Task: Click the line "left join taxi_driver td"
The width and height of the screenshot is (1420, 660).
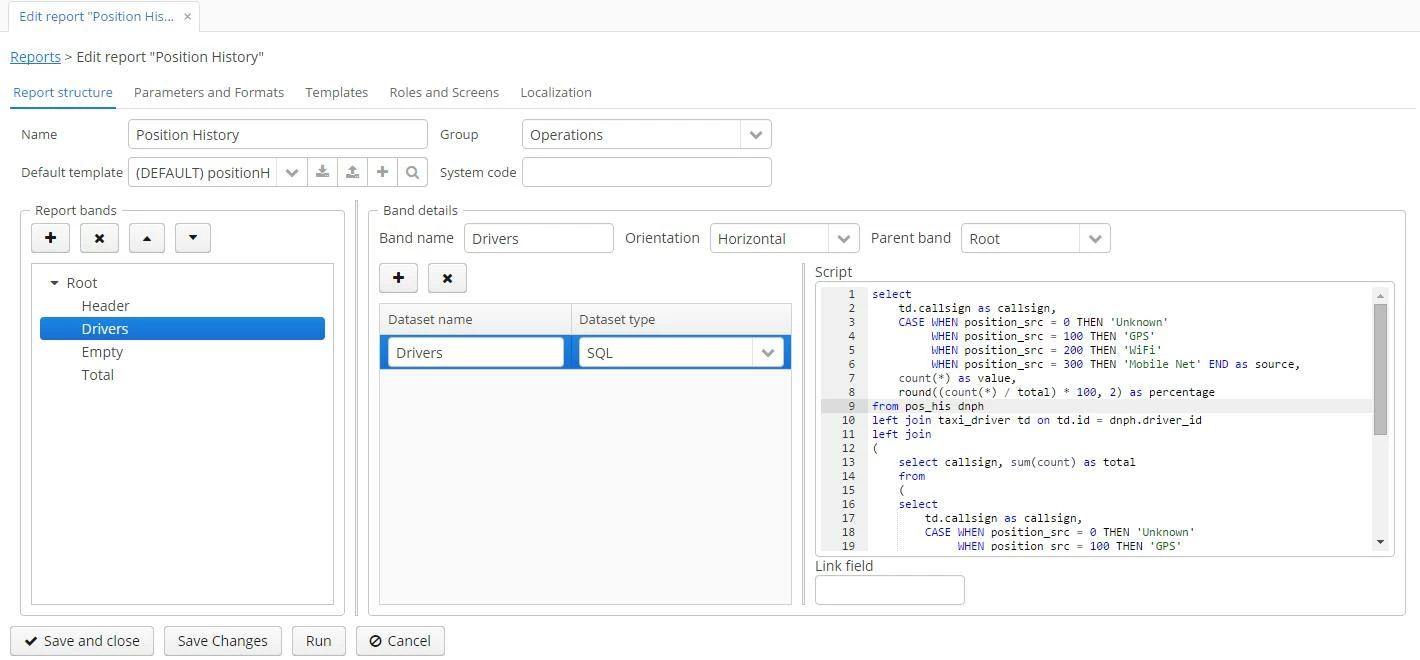Action: coord(1037,420)
